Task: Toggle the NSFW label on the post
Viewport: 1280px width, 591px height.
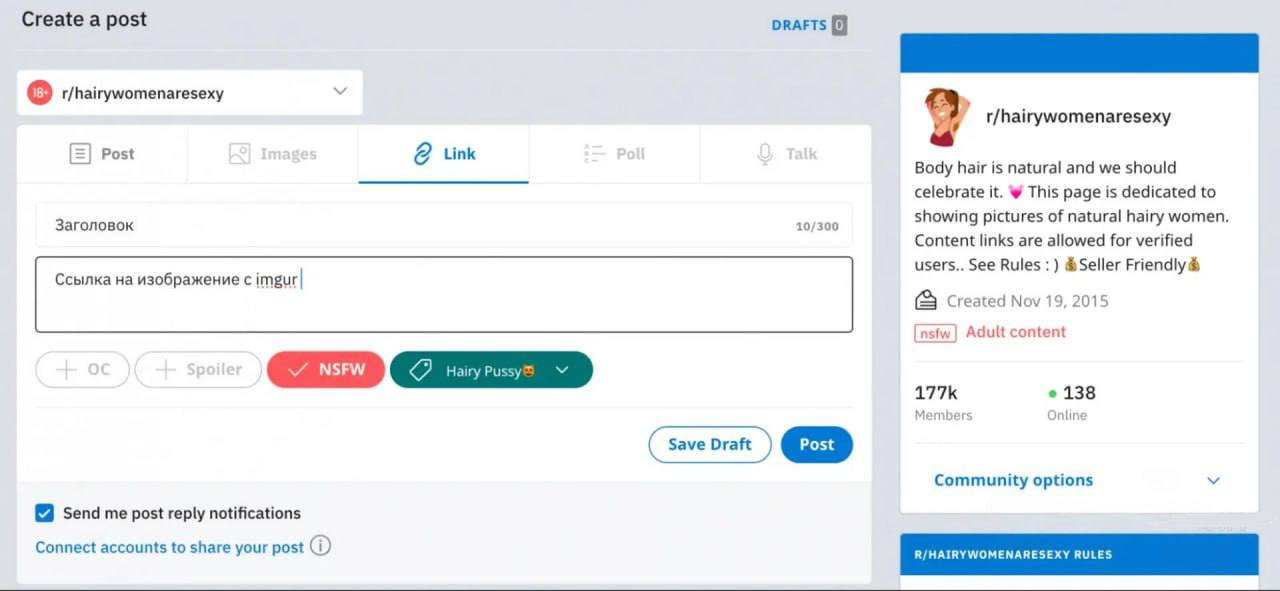Action: pyautogui.click(x=326, y=369)
